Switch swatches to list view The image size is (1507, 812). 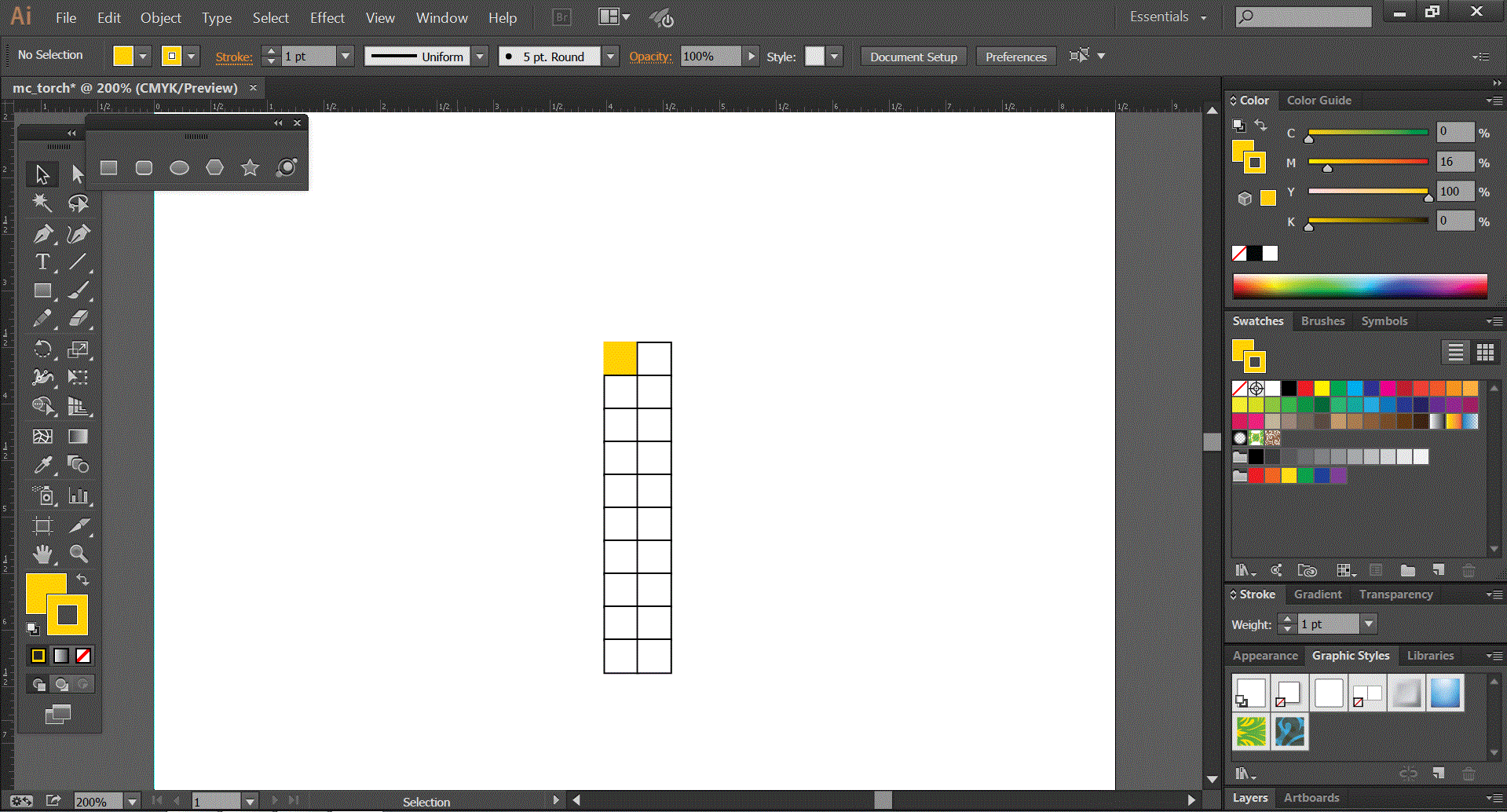pos(1455,353)
